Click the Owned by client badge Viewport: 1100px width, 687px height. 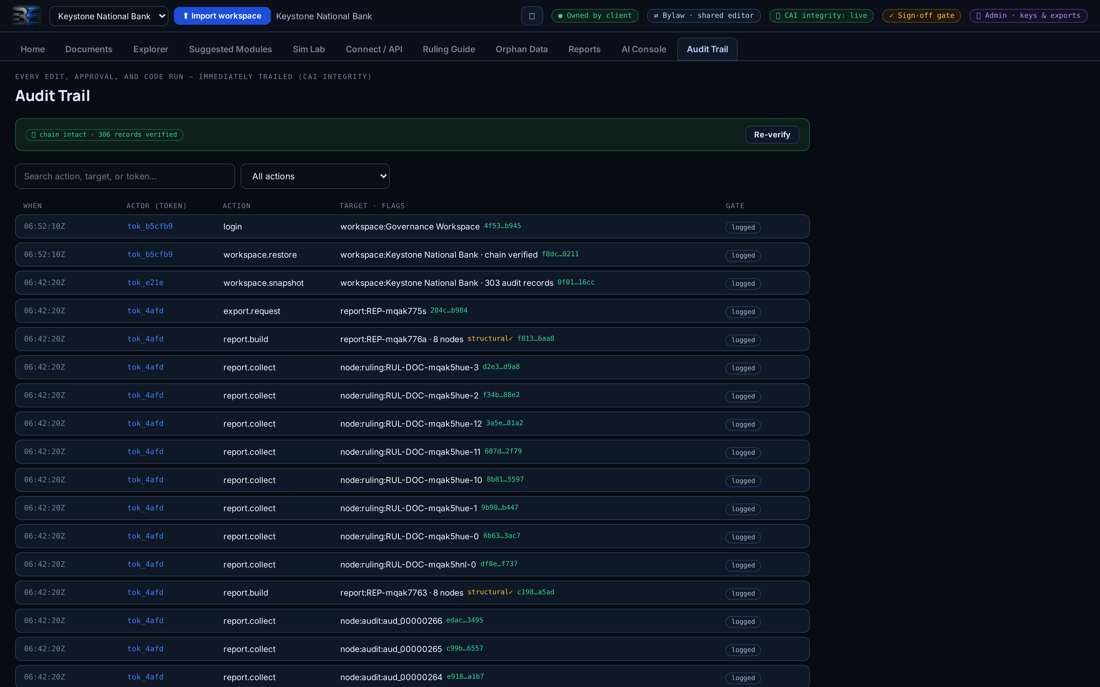tap(594, 15)
